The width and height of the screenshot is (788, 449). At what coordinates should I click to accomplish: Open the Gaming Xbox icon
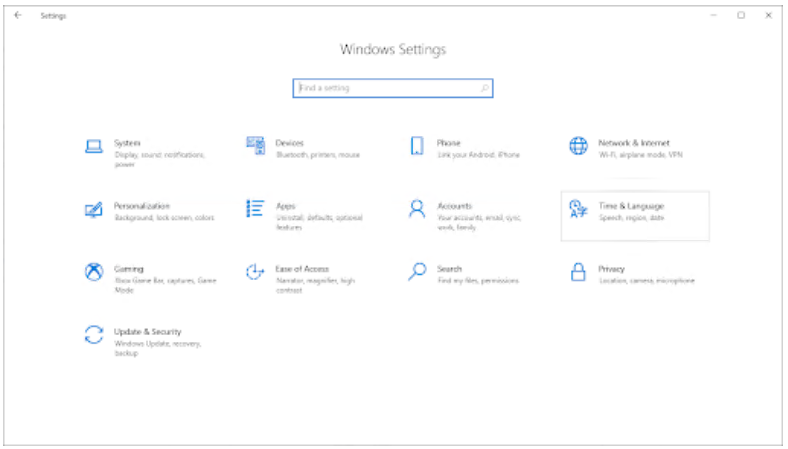click(x=94, y=272)
